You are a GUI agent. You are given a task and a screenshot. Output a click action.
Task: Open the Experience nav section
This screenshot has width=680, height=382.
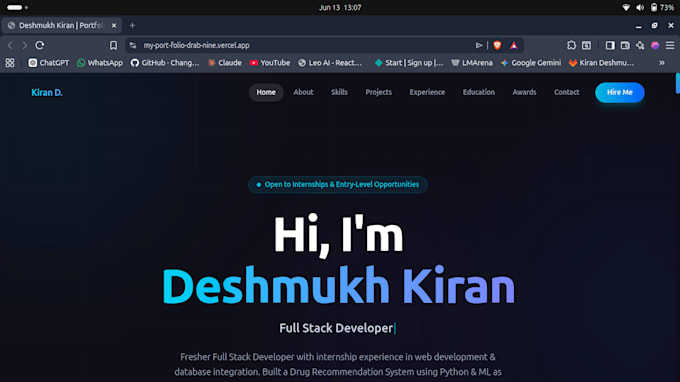(x=427, y=92)
